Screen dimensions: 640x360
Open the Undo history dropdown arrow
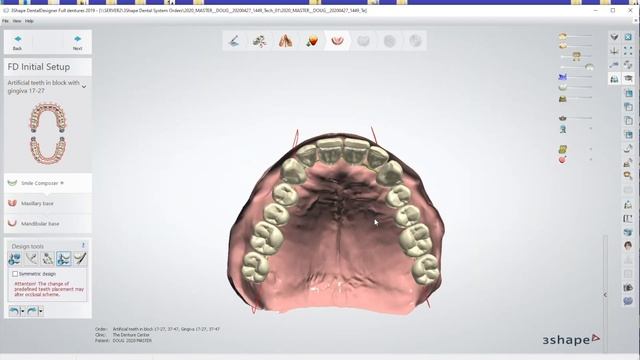click(22, 311)
